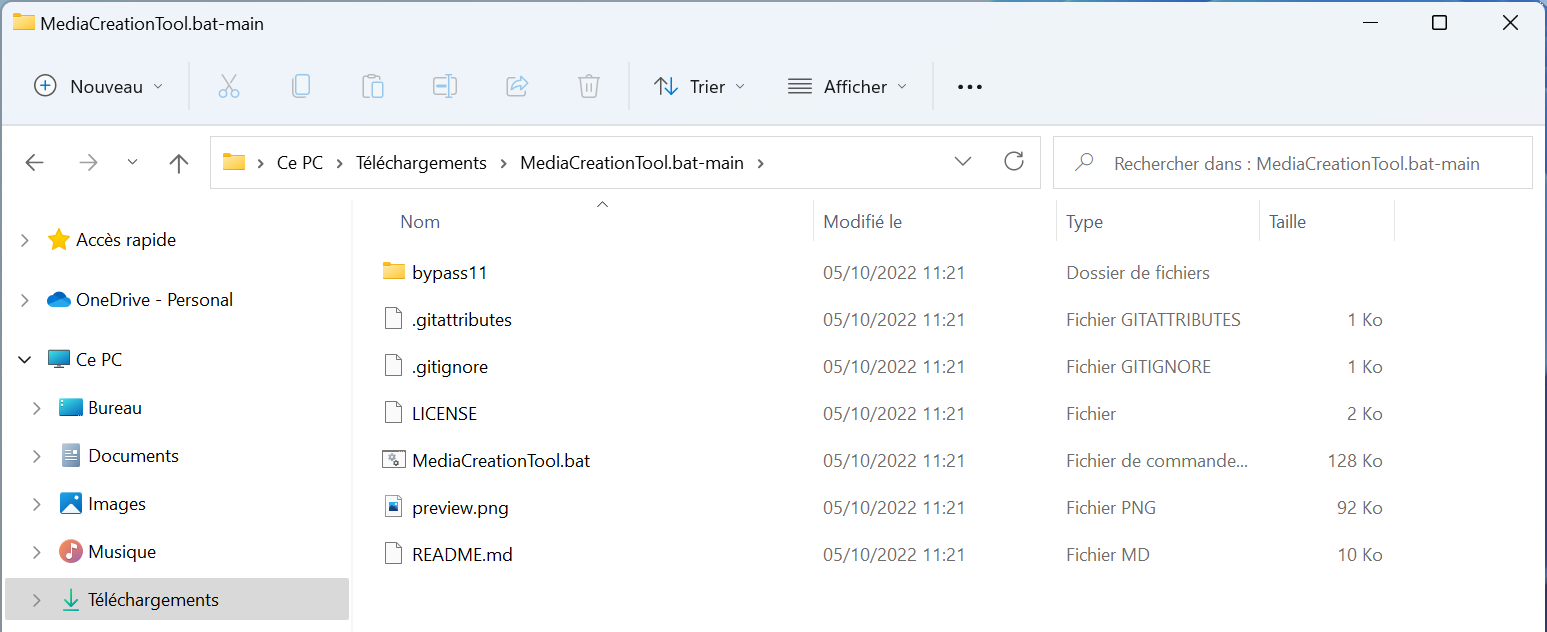The image size is (1547, 632).
Task: Click the preview.png file name
Action: pos(460,508)
